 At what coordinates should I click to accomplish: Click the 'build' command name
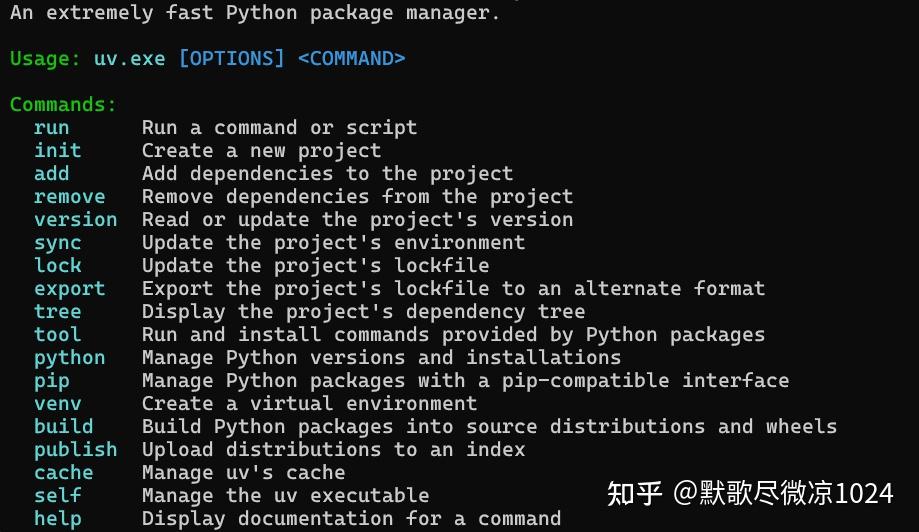(x=63, y=427)
